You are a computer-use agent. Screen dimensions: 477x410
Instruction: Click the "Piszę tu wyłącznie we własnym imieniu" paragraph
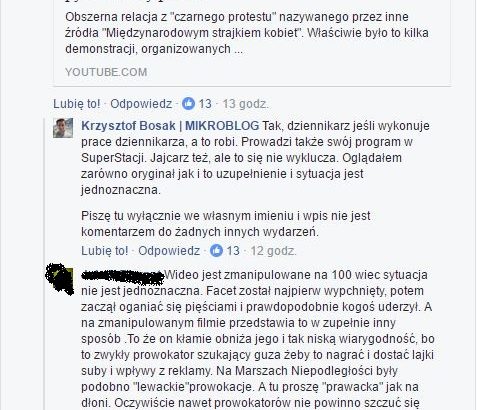pyautogui.click(x=226, y=224)
